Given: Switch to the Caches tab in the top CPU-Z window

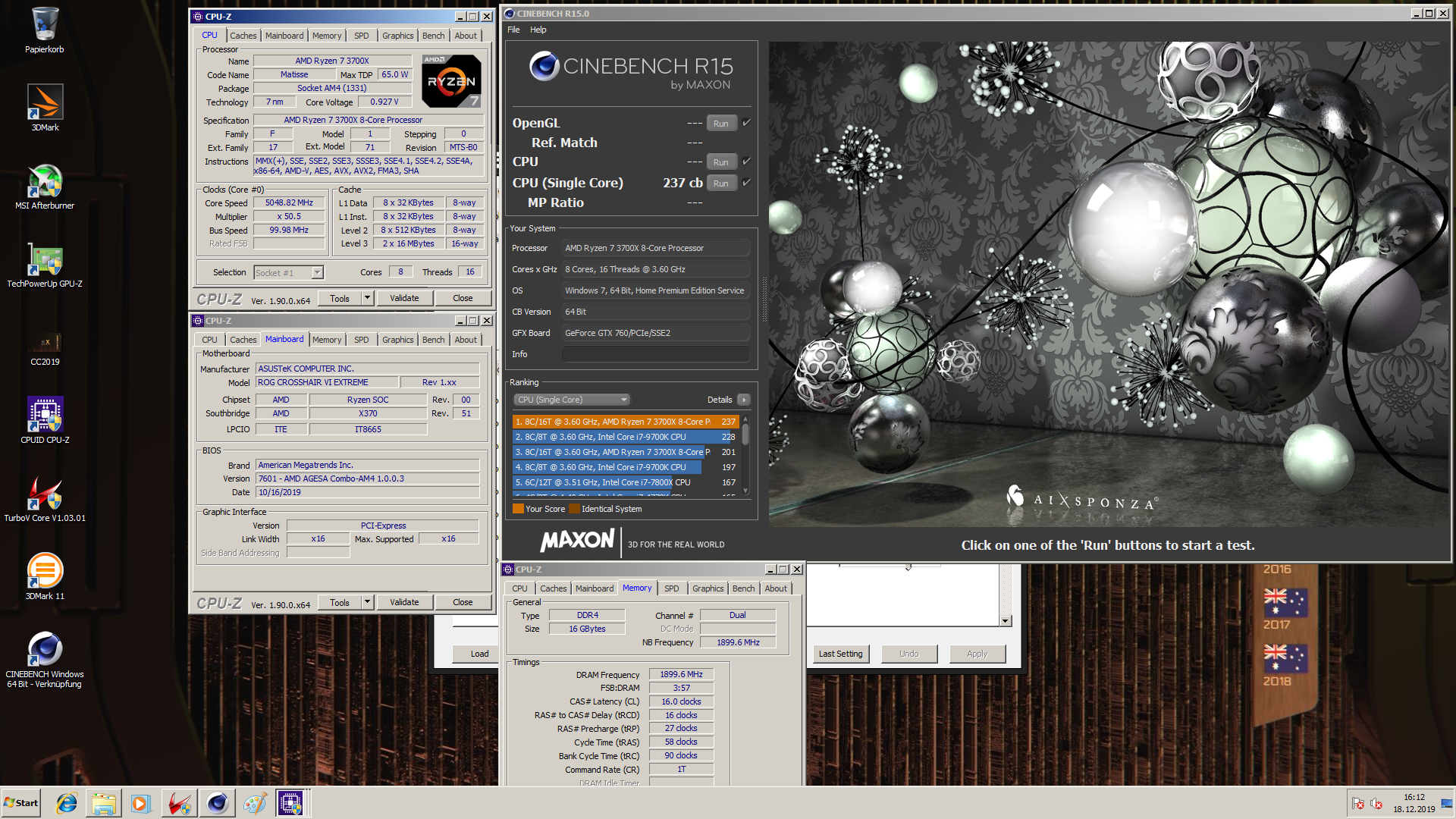Looking at the screenshot, I should [243, 36].
